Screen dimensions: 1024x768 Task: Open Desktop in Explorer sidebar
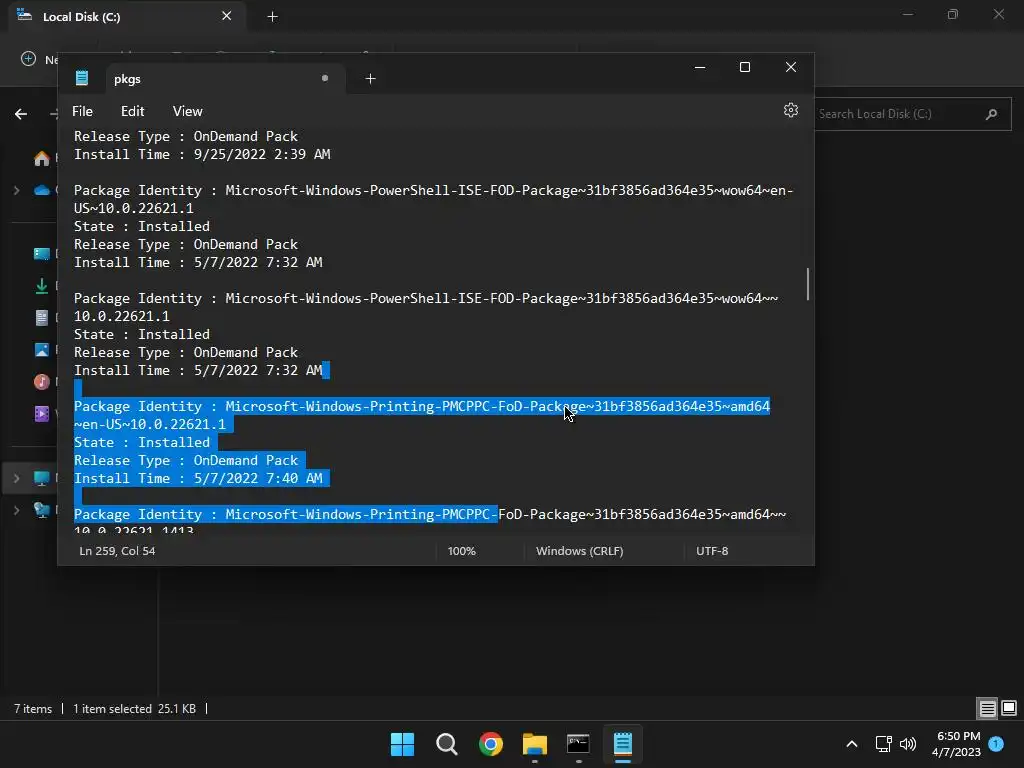point(42,253)
